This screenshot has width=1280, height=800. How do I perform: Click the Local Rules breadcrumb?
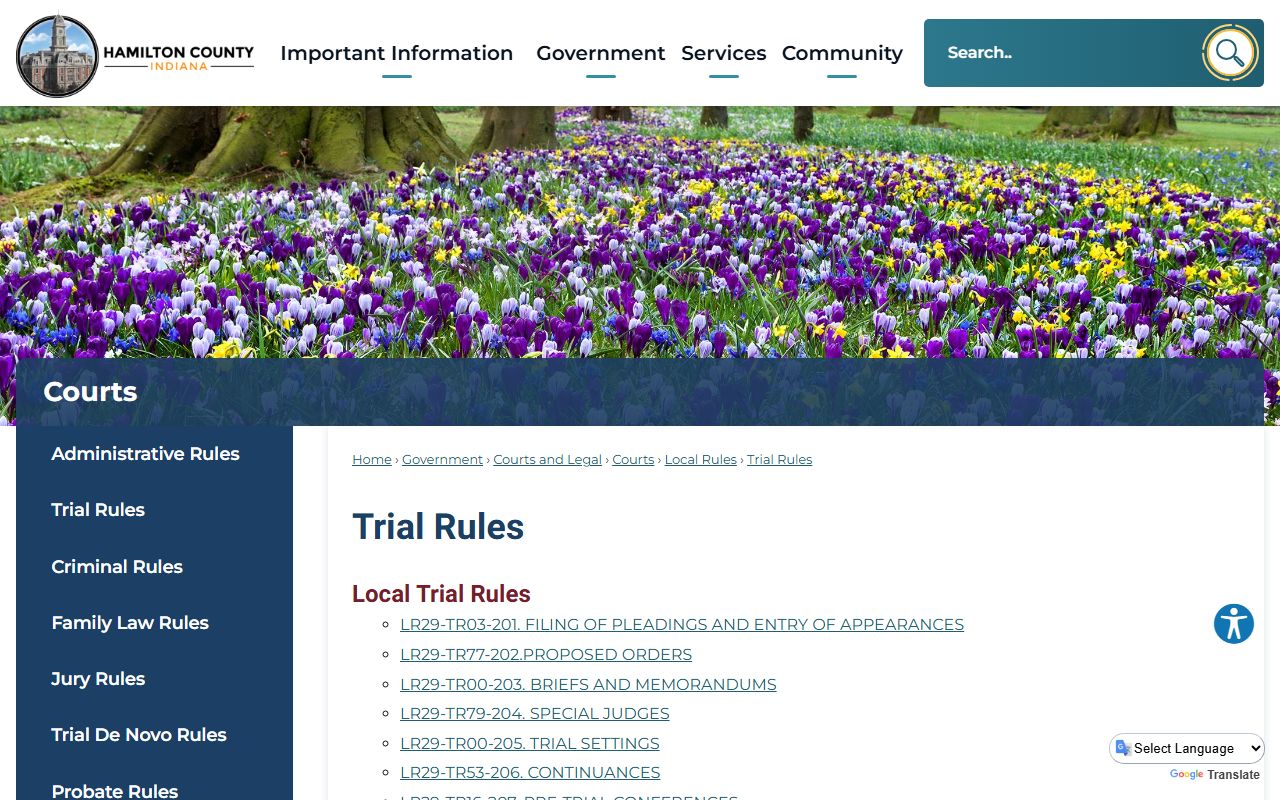point(700,460)
